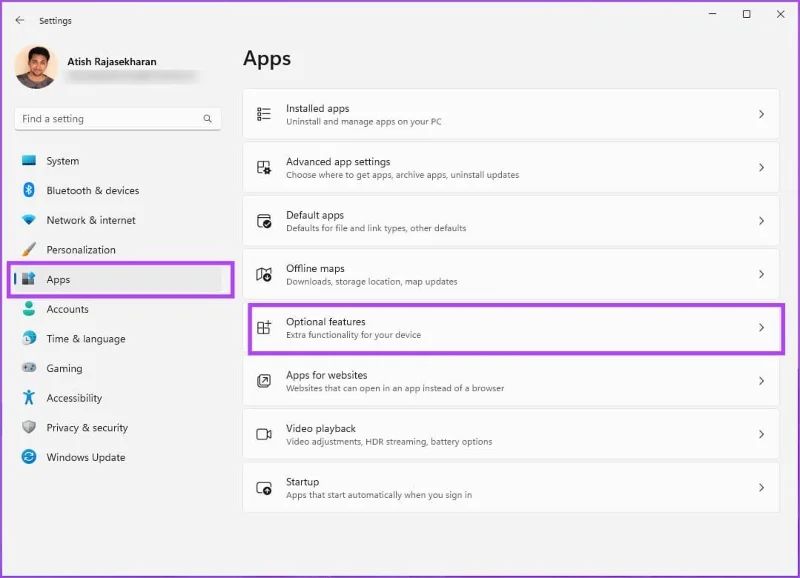Open Installed apps title

[317, 108]
